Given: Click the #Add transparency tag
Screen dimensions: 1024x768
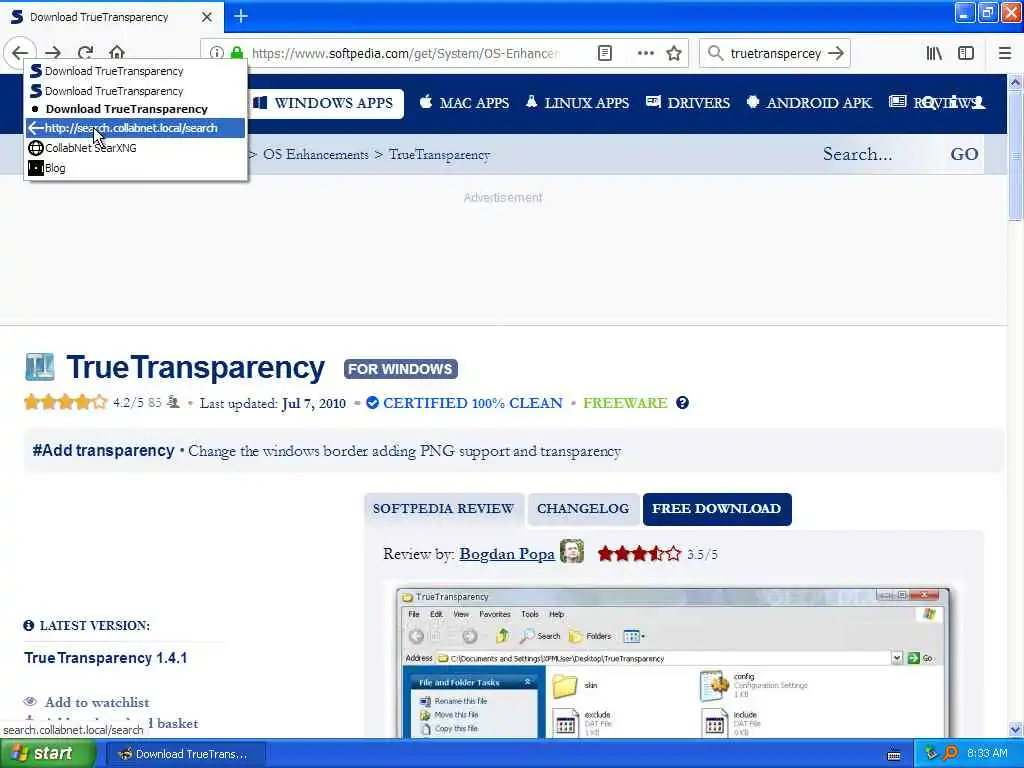Looking at the screenshot, I should click(x=103, y=451).
